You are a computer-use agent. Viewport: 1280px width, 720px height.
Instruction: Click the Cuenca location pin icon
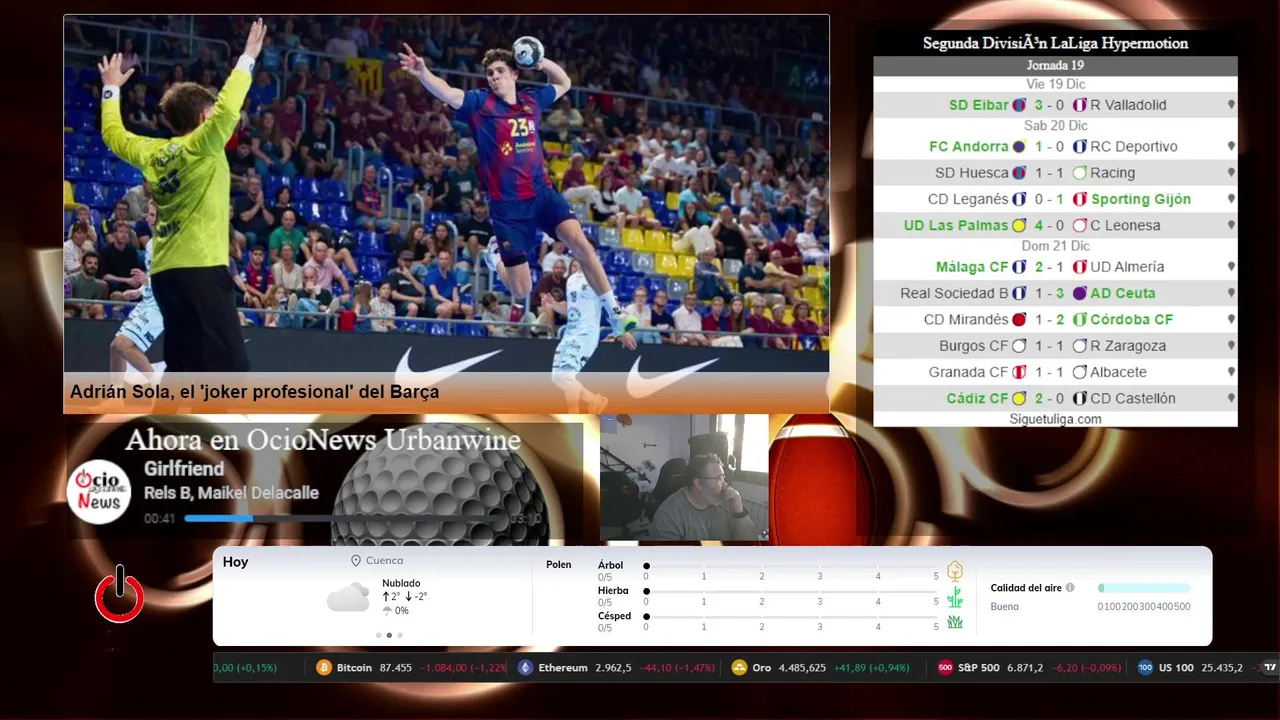(356, 561)
